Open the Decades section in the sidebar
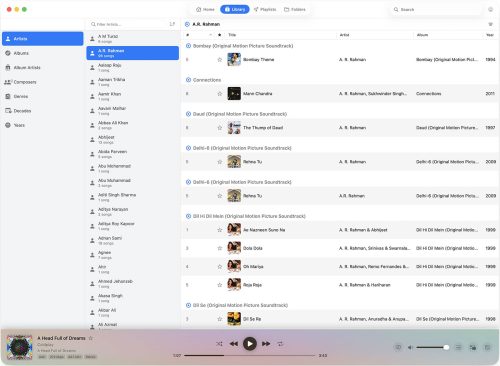The image size is (500, 366). pos(42,111)
